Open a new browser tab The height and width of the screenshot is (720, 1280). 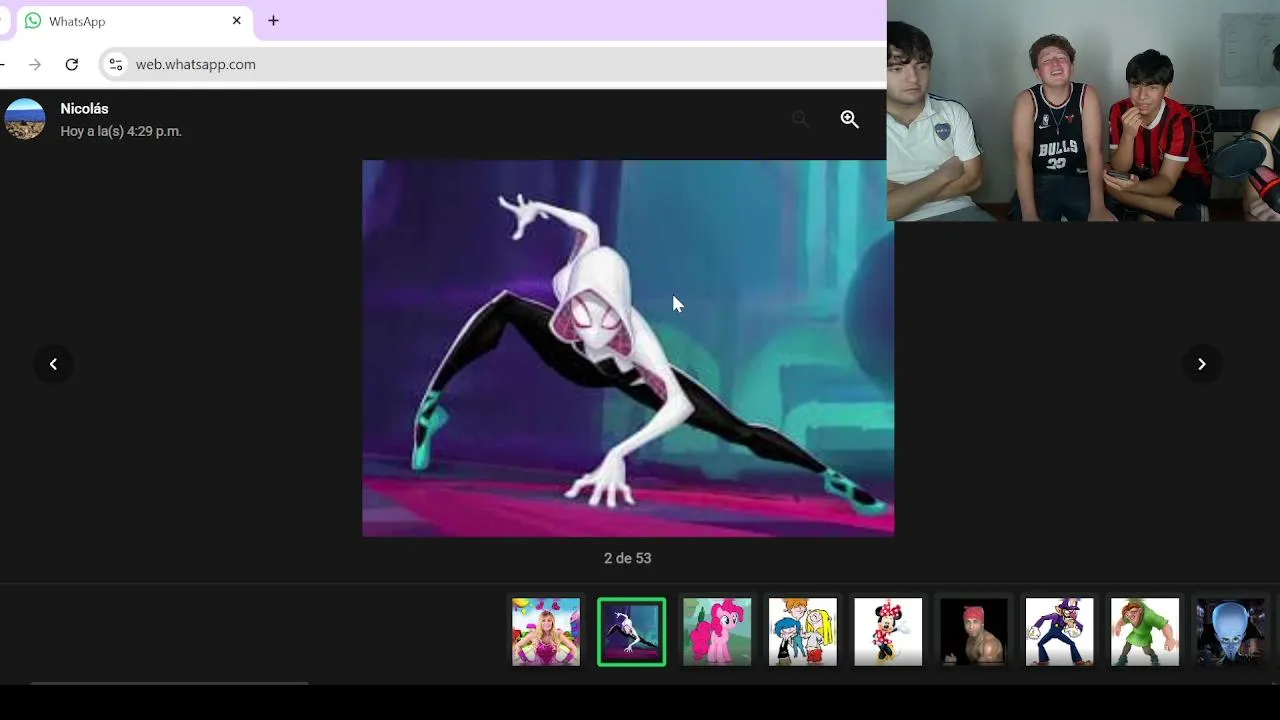pyautogui.click(x=273, y=21)
